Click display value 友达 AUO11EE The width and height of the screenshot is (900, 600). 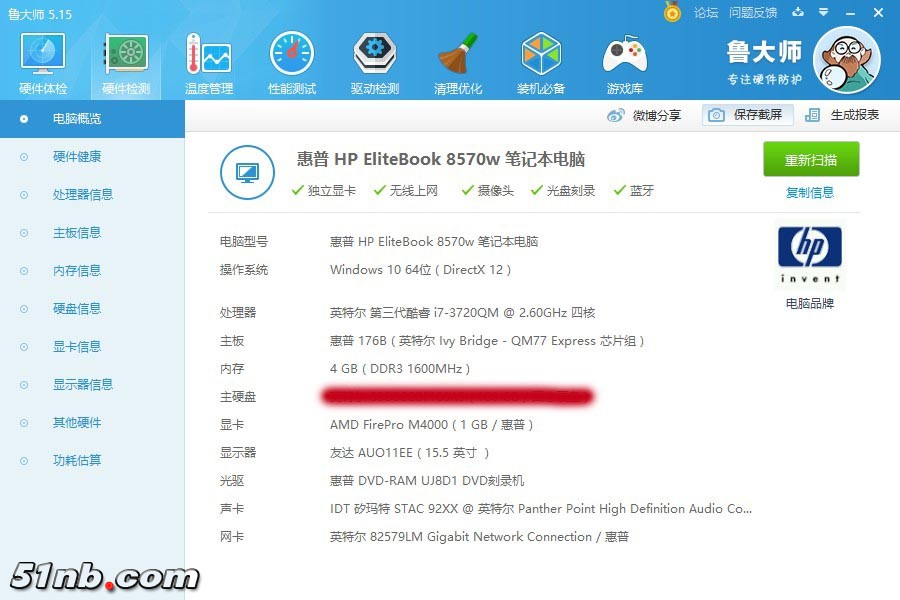coord(409,453)
